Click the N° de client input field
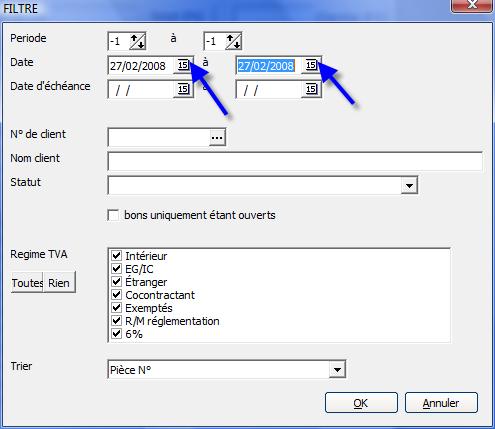 tap(159, 137)
